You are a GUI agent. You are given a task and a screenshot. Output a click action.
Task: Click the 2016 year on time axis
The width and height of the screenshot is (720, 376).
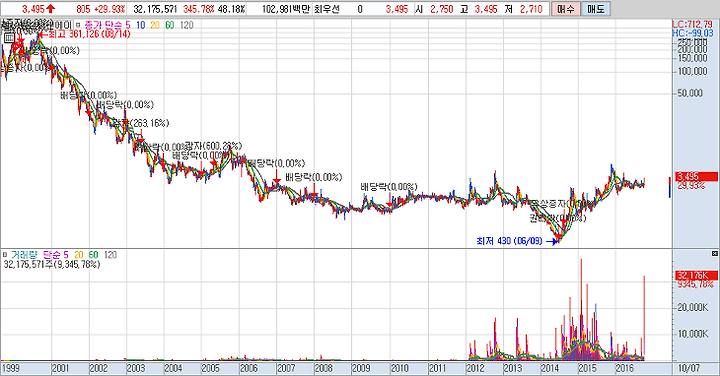(x=624, y=368)
